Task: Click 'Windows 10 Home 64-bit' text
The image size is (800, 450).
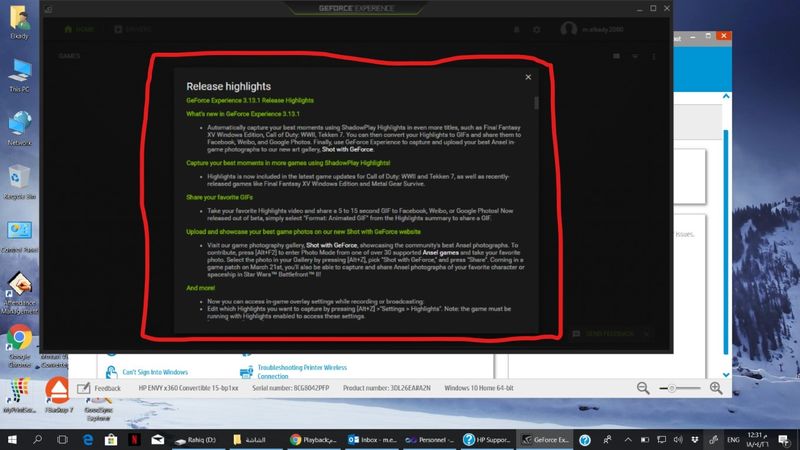Action: click(479, 388)
